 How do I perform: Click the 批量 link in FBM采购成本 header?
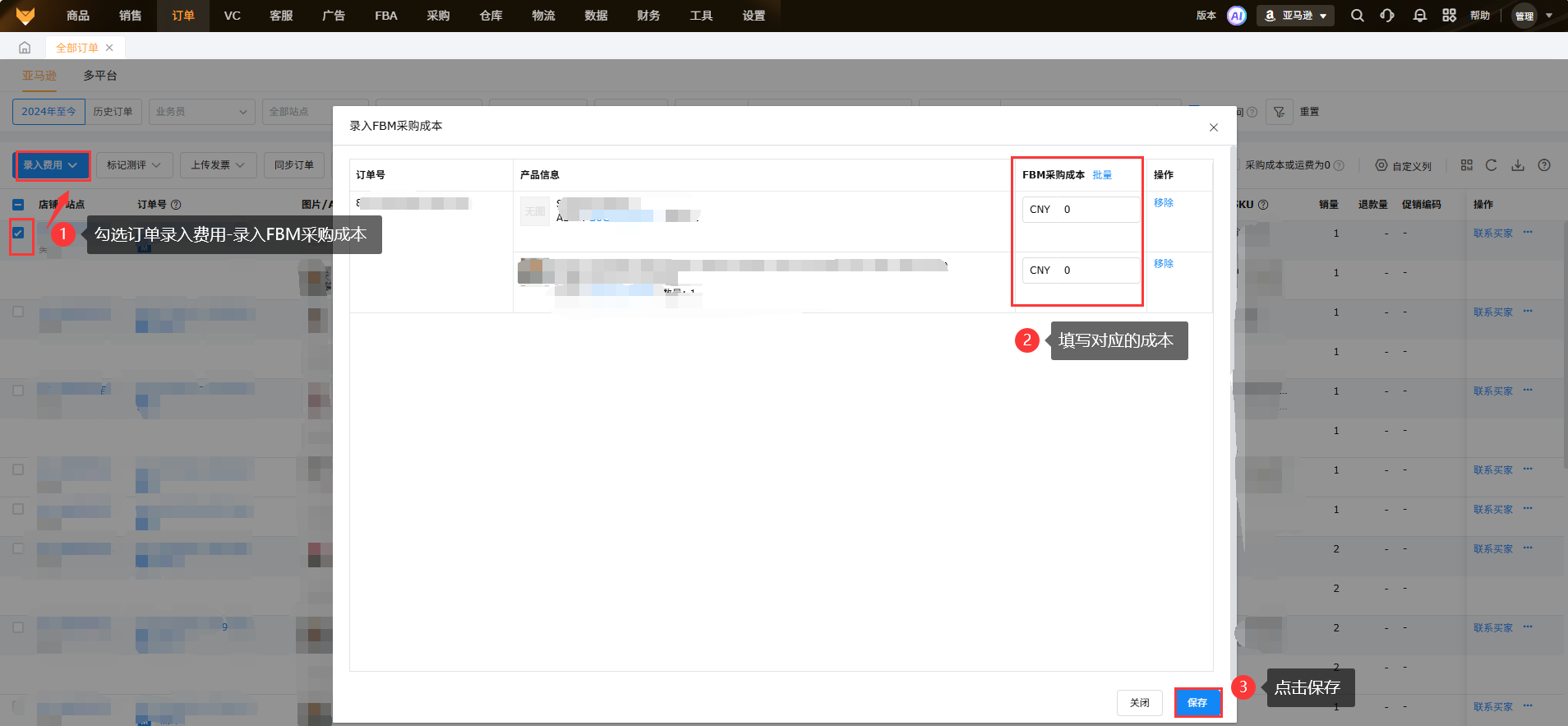click(x=1102, y=175)
